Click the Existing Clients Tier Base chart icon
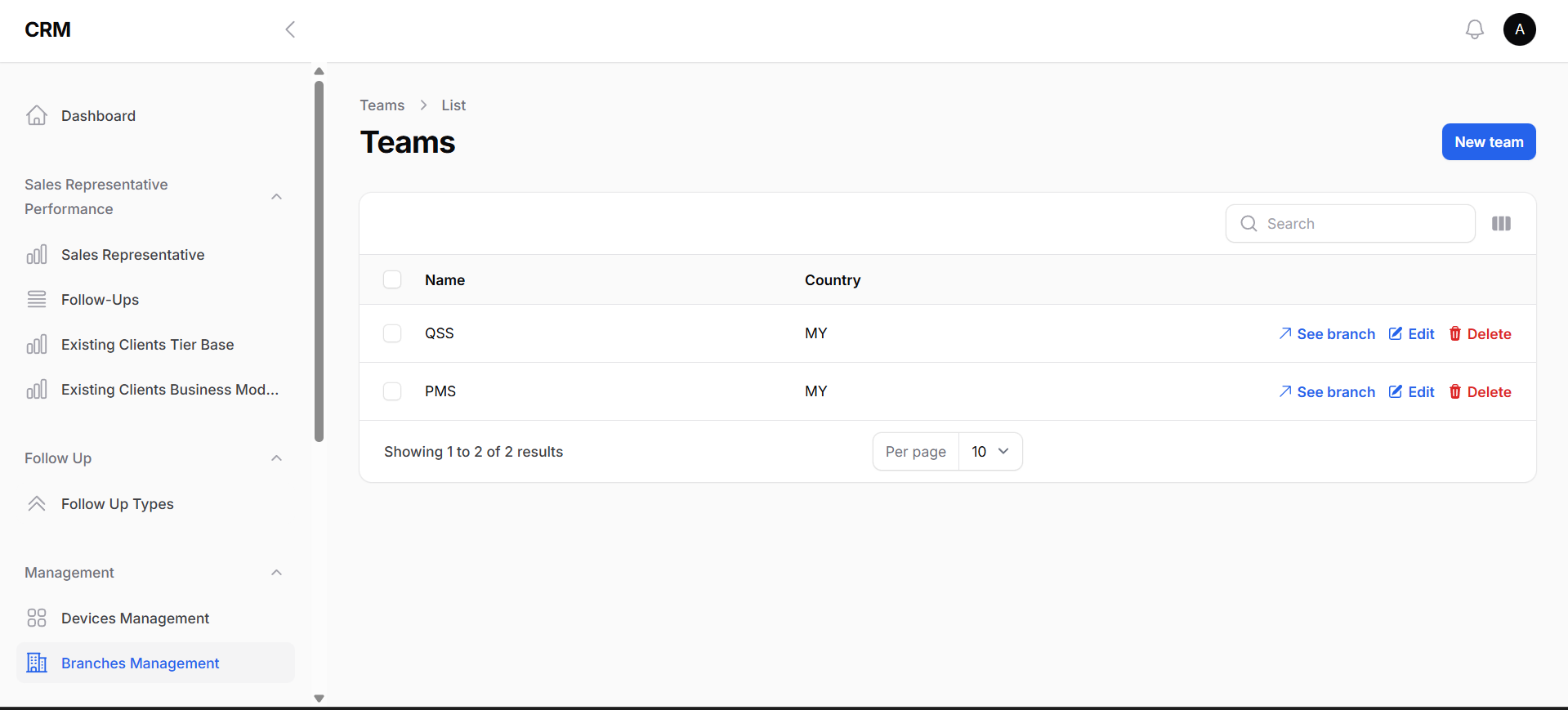 [x=37, y=344]
